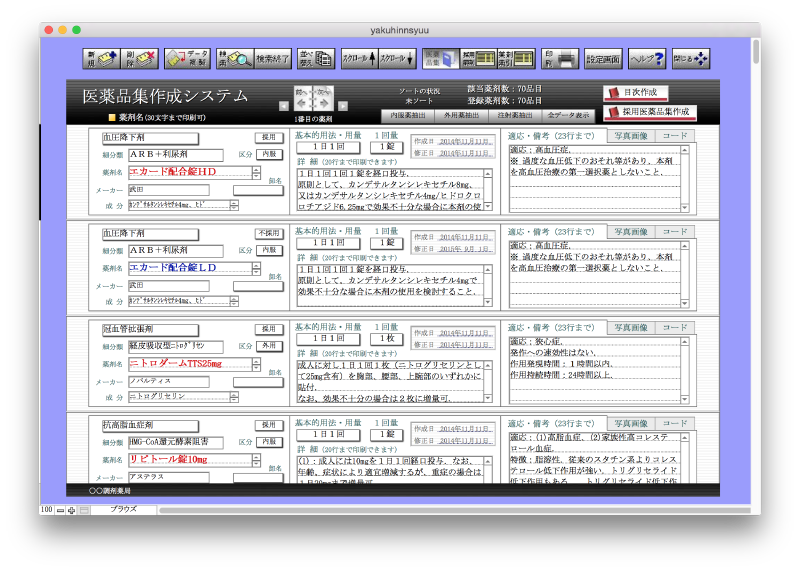Click scroll arrows on ニトロダームTTS25mg name field

point(256,364)
